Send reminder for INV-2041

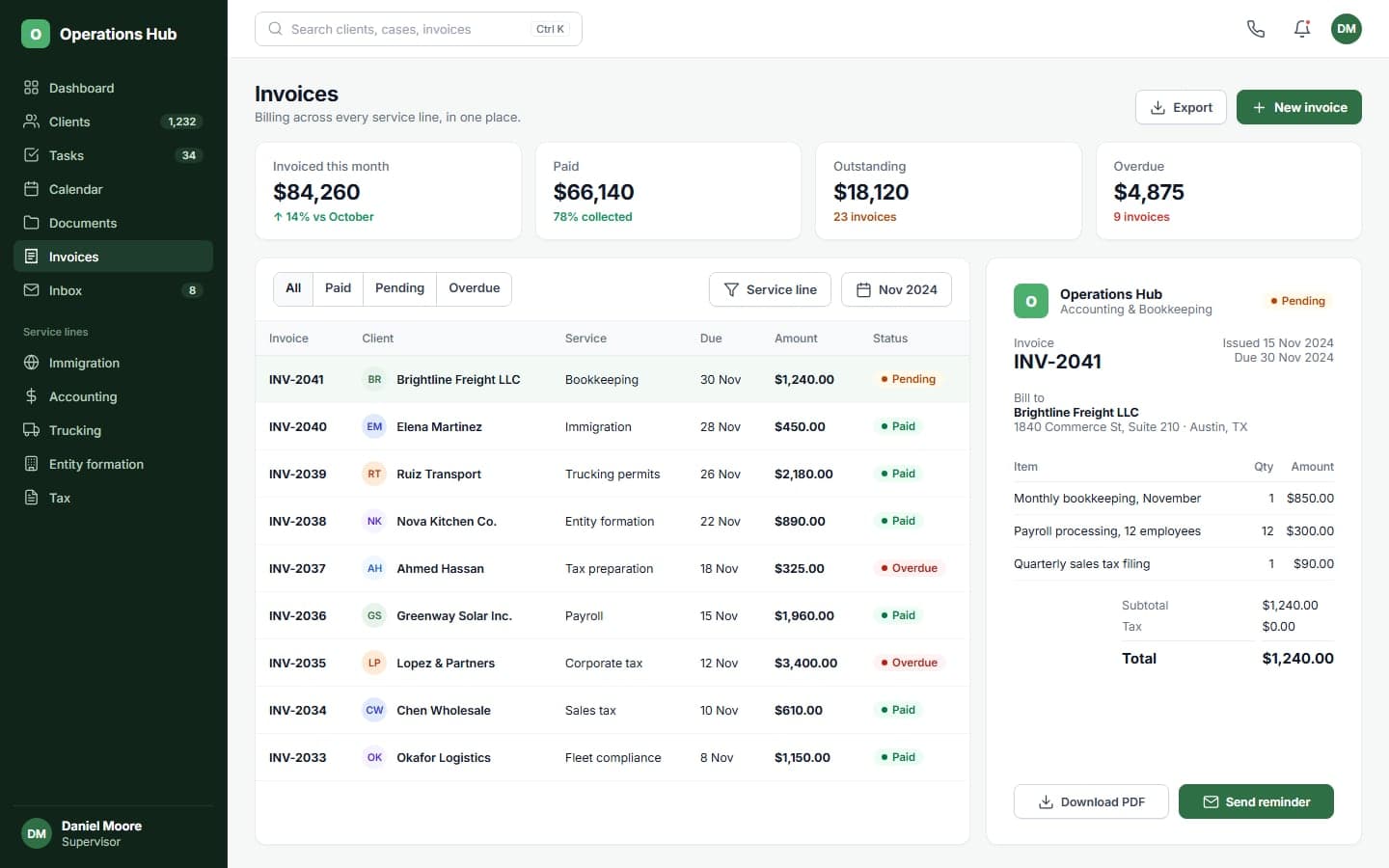coord(1256,801)
